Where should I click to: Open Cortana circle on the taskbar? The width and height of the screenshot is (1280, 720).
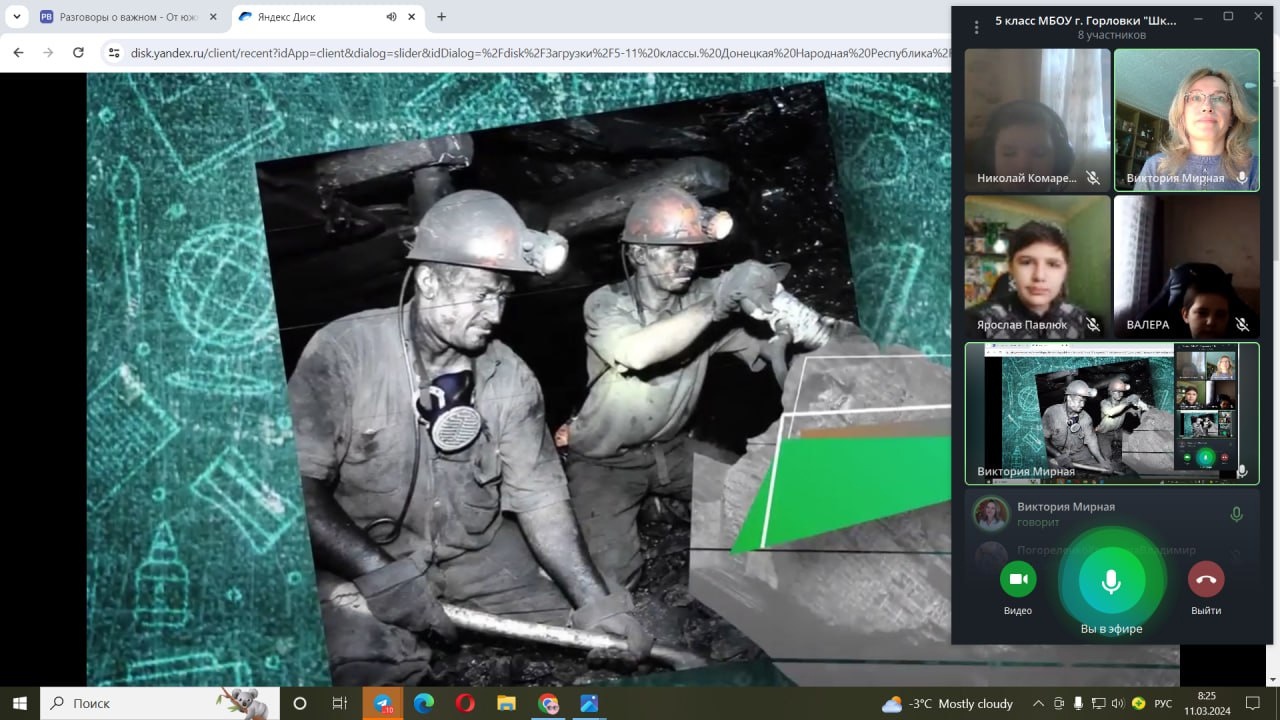click(x=299, y=703)
